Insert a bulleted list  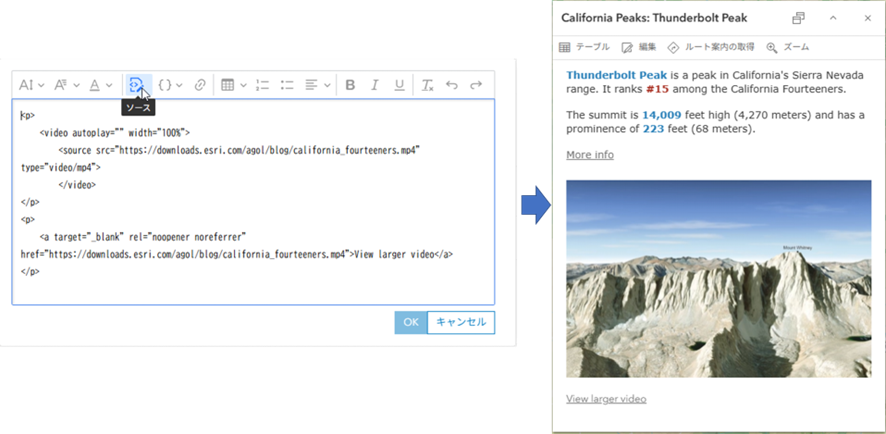287,85
